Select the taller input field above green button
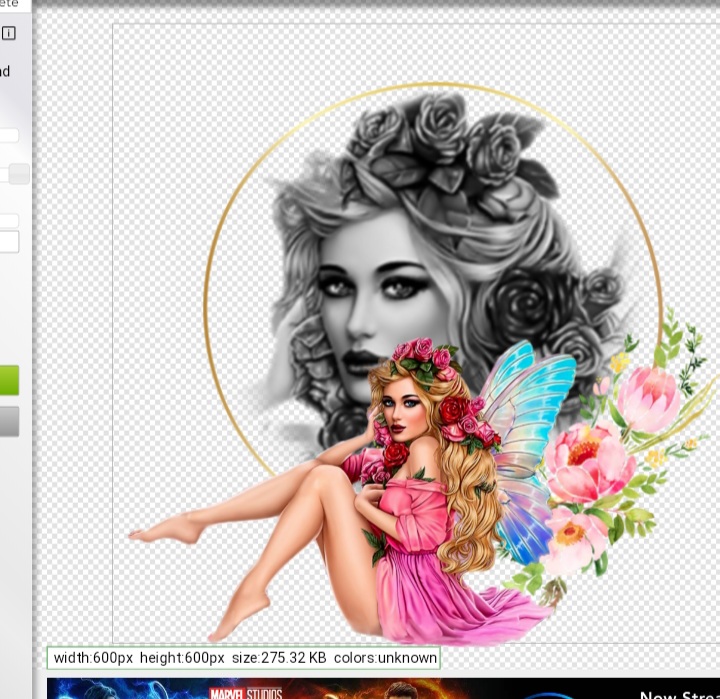Image resolution: width=720 pixels, height=699 pixels. tap(8, 242)
